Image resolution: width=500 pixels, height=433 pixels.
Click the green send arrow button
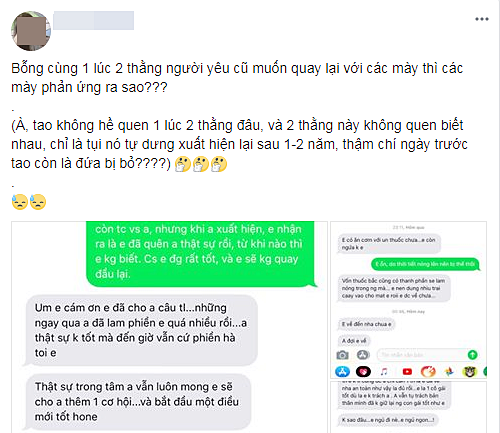click(472, 355)
